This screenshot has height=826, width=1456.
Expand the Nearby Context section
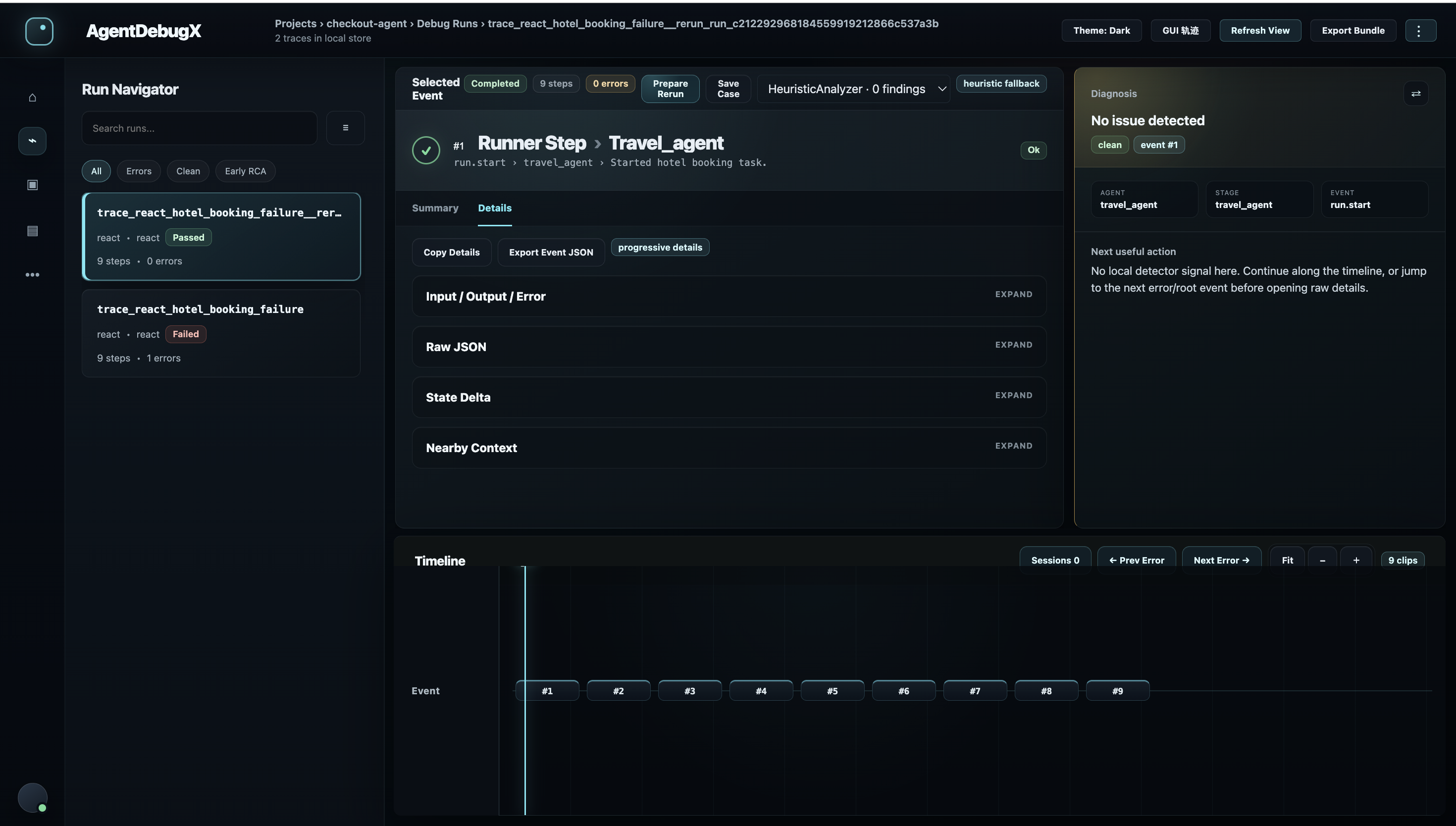[729, 448]
